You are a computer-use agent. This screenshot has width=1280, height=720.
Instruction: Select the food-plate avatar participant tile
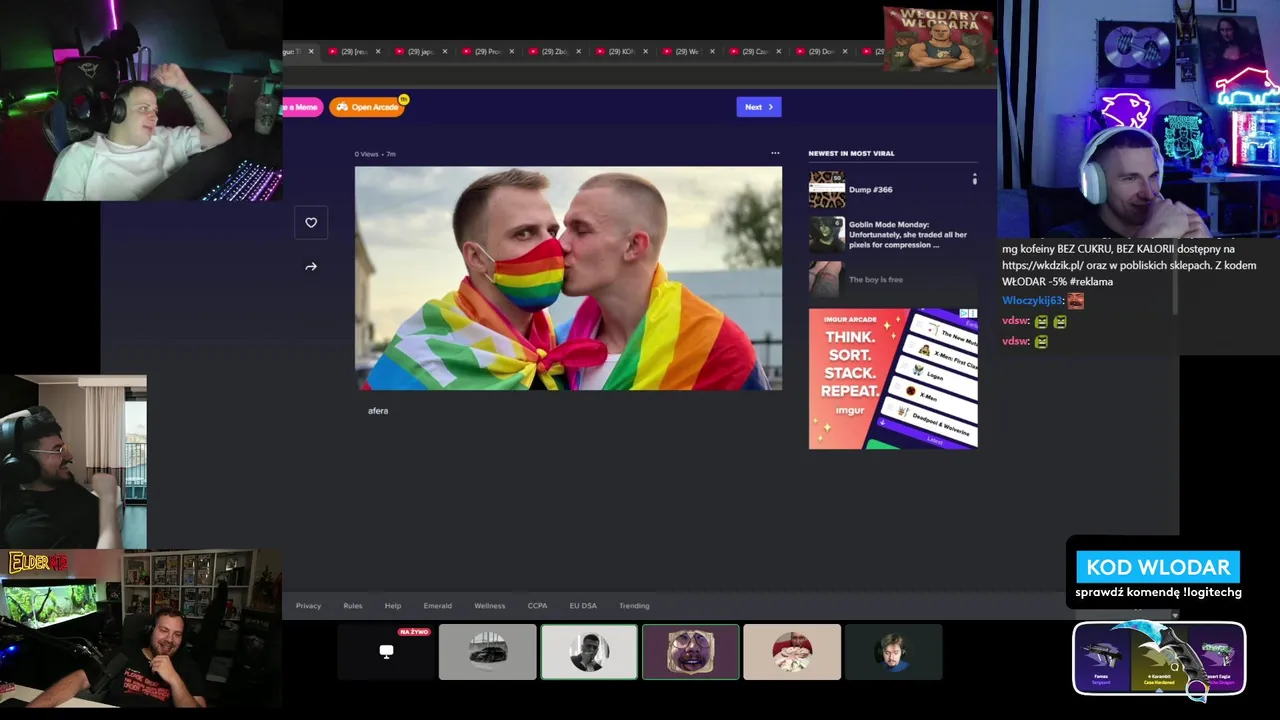792,652
